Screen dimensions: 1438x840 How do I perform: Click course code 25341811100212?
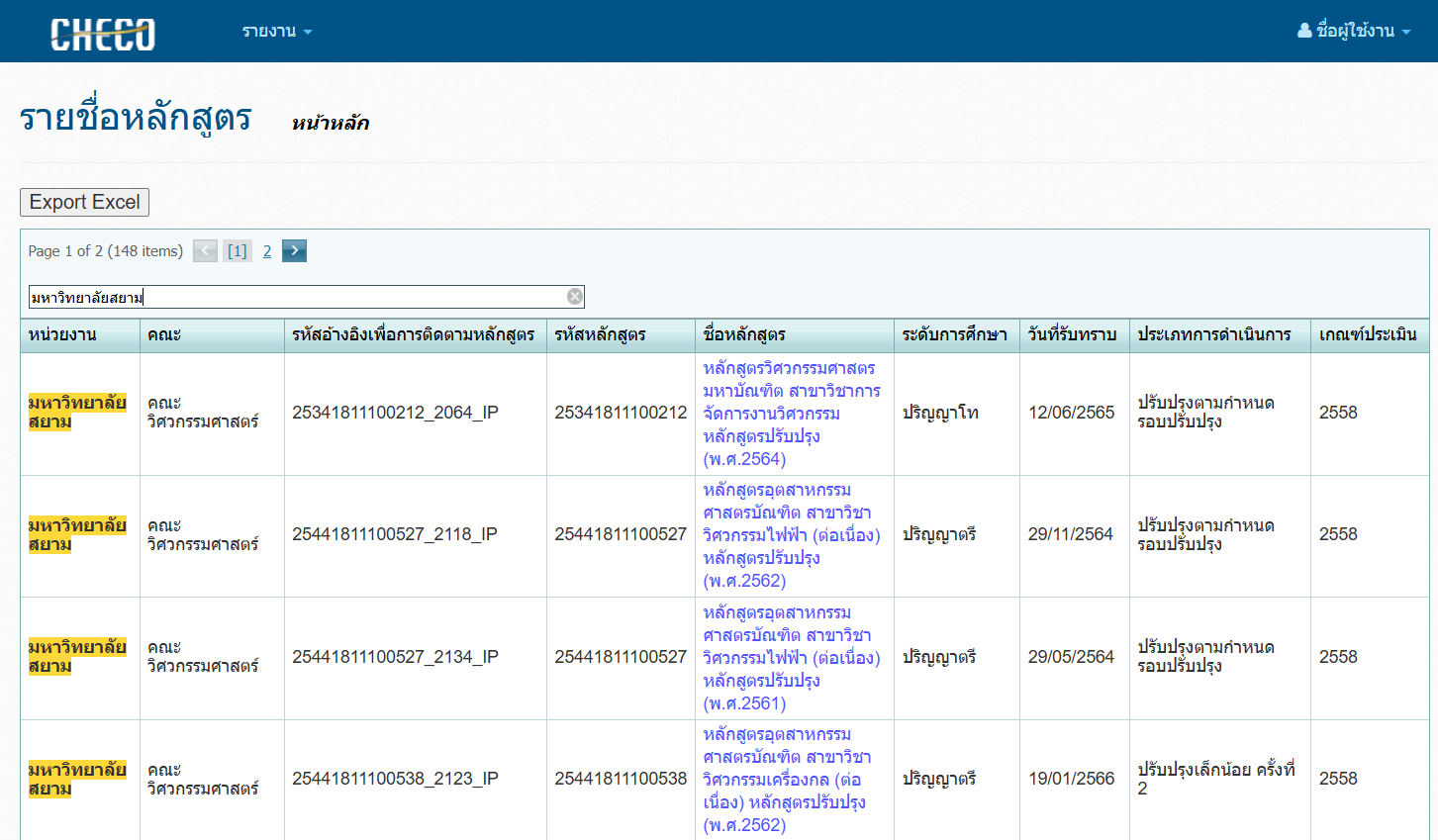click(x=621, y=413)
